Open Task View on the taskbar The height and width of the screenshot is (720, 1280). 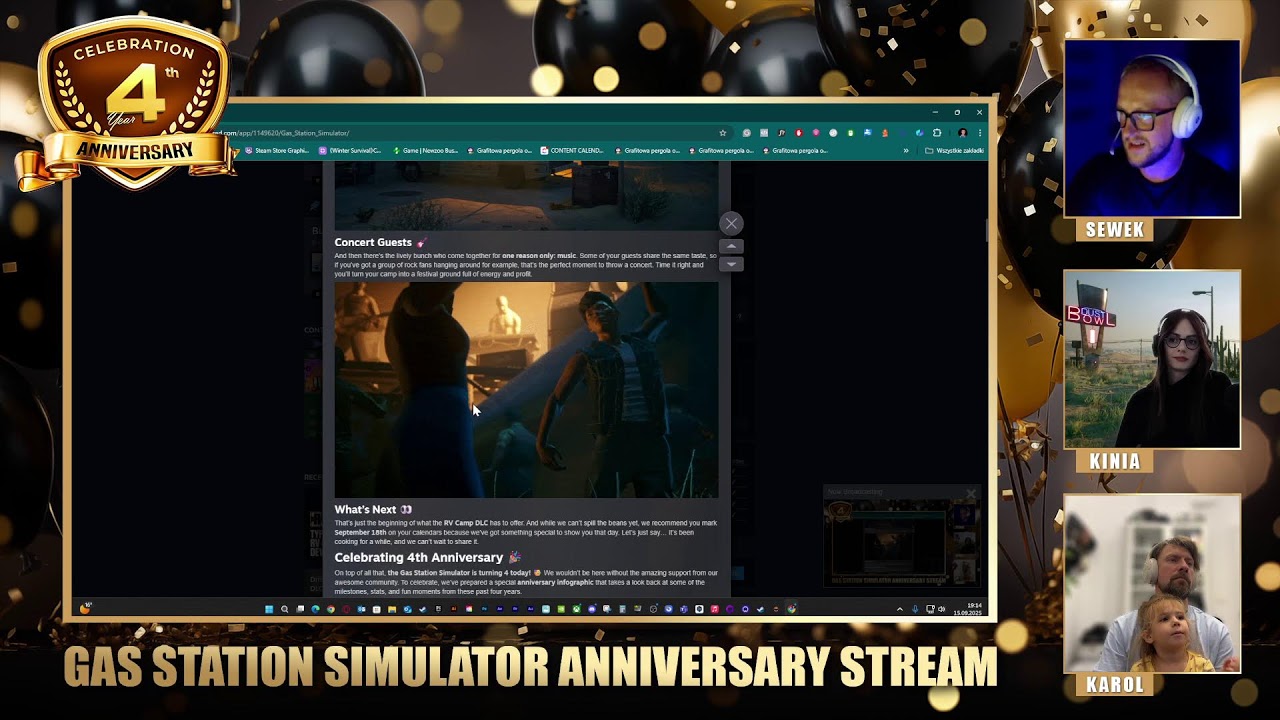[x=300, y=609]
